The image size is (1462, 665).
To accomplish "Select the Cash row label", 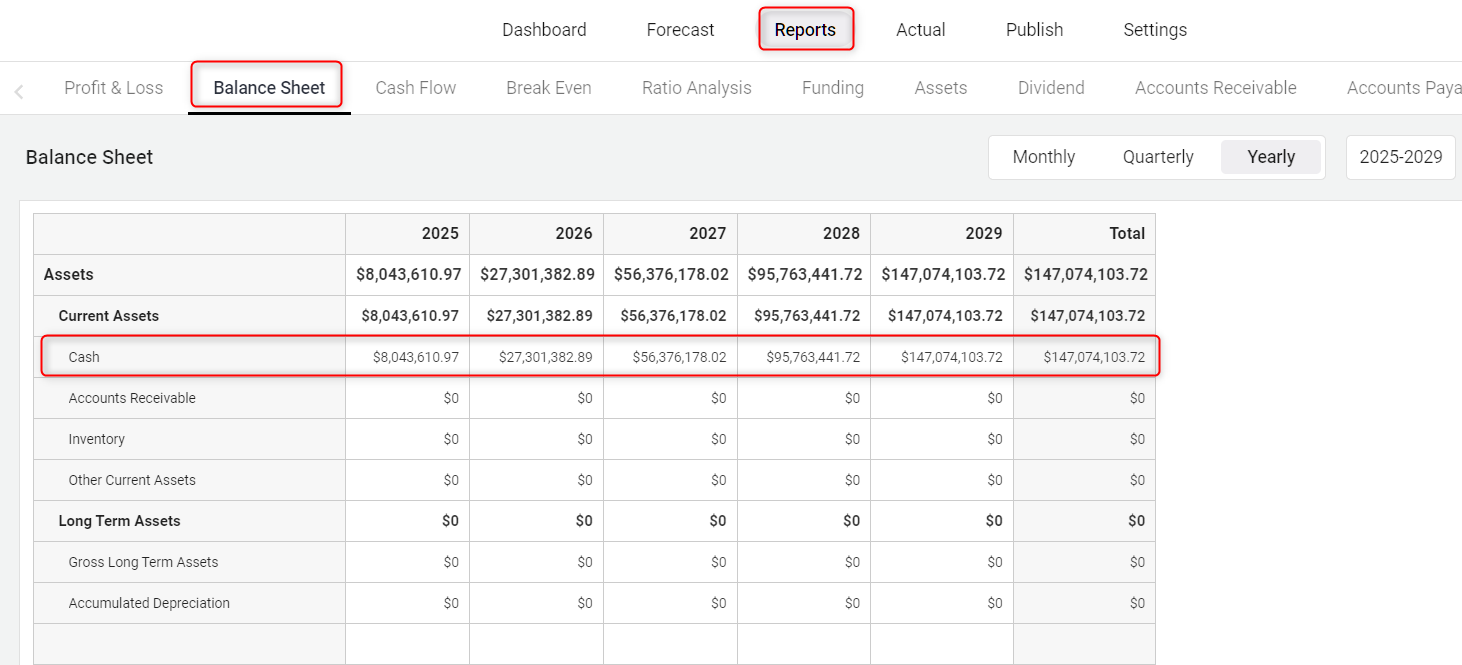I will (x=84, y=357).
